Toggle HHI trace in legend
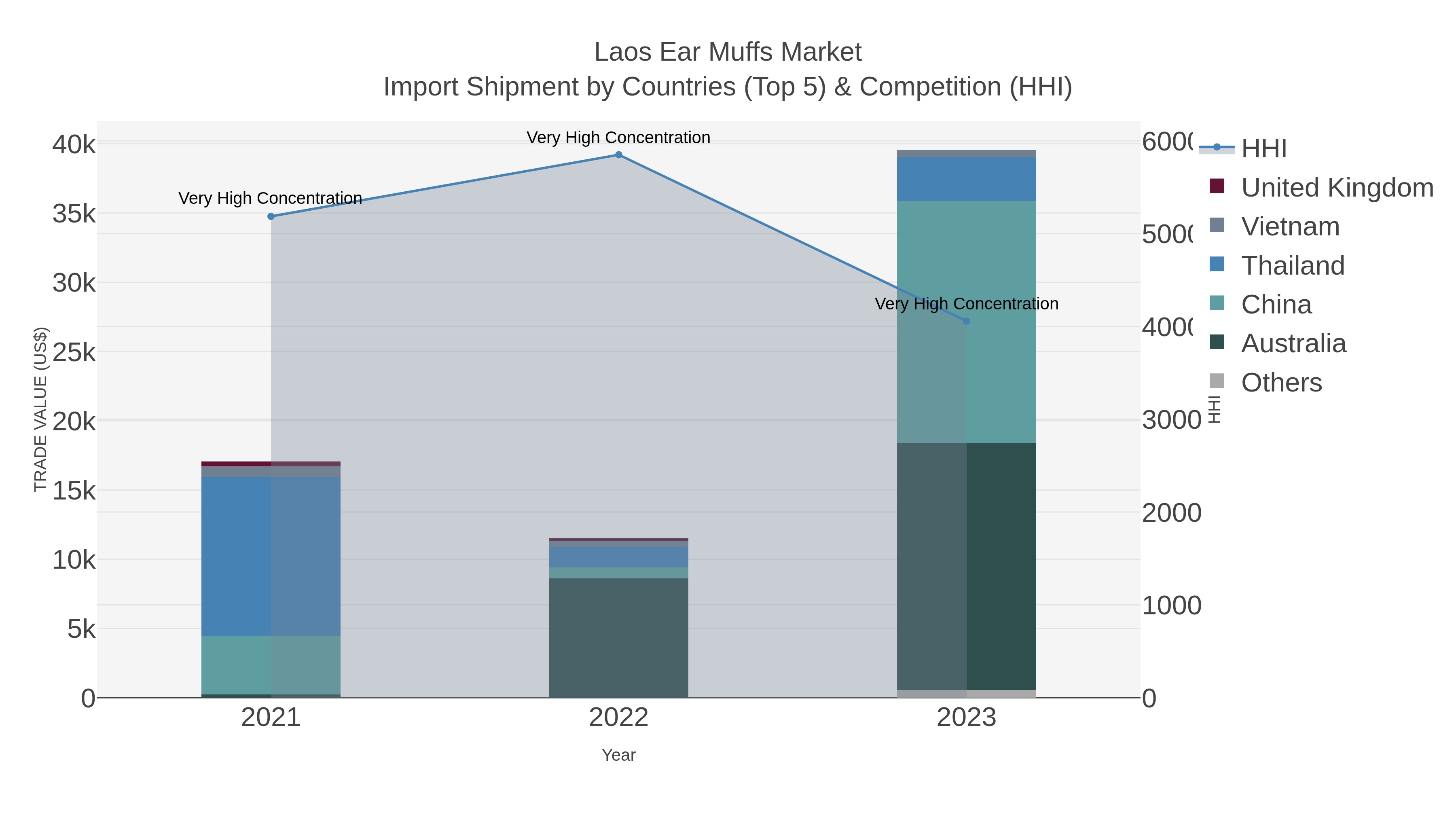1456x819 pixels. [x=1244, y=148]
